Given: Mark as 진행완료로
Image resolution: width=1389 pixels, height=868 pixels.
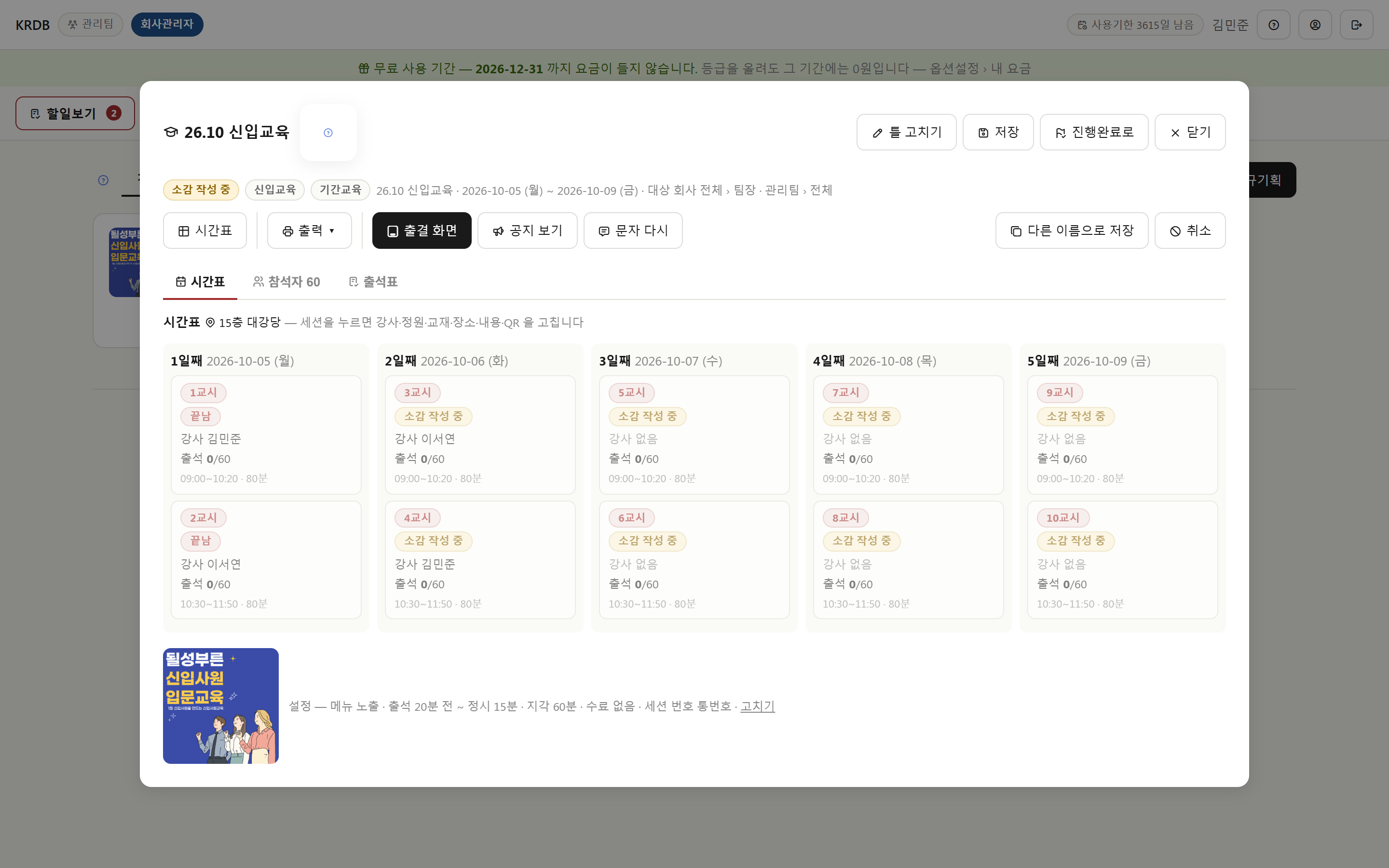Looking at the screenshot, I should [1093, 132].
